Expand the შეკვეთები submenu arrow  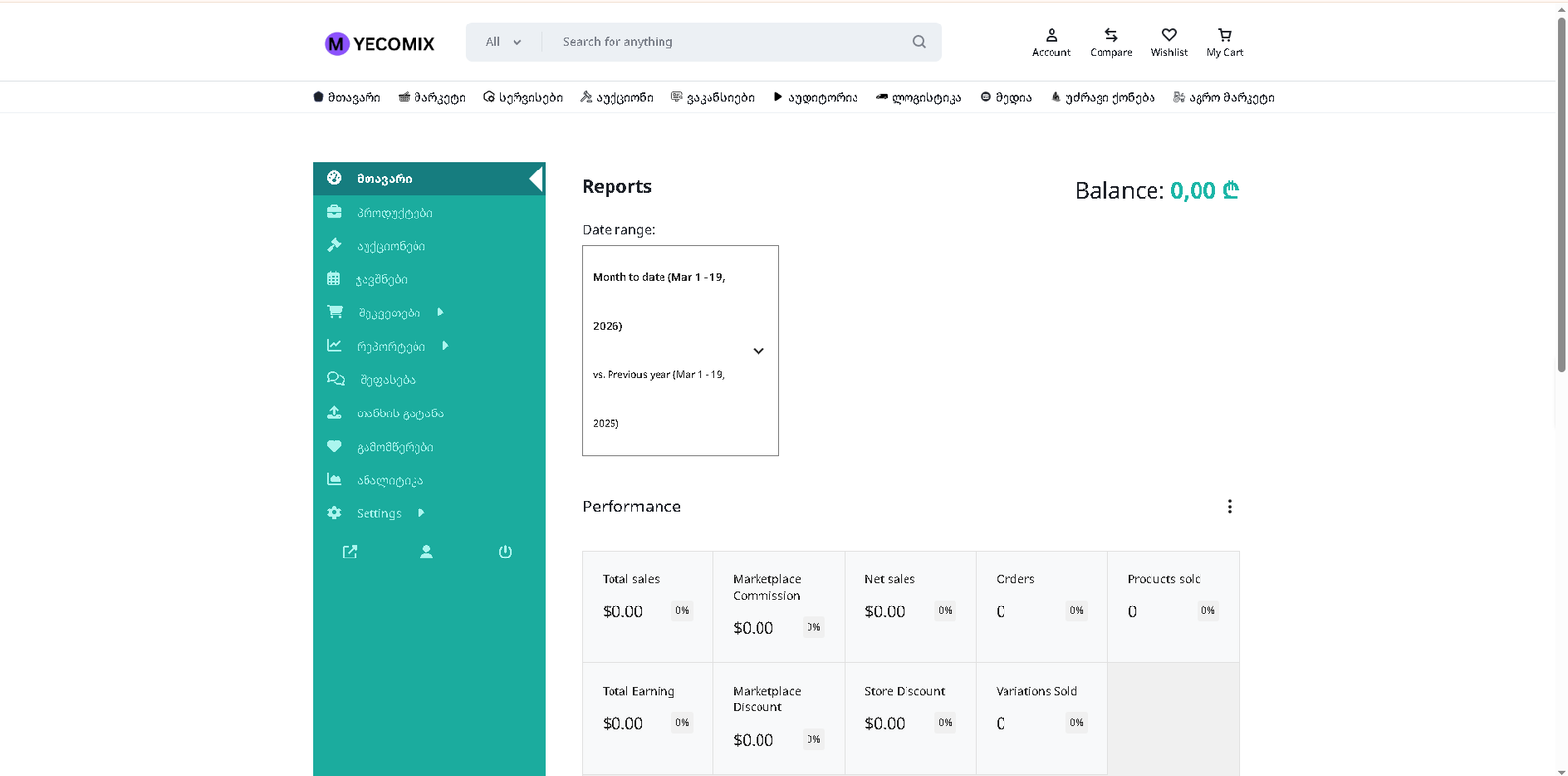[x=440, y=313]
